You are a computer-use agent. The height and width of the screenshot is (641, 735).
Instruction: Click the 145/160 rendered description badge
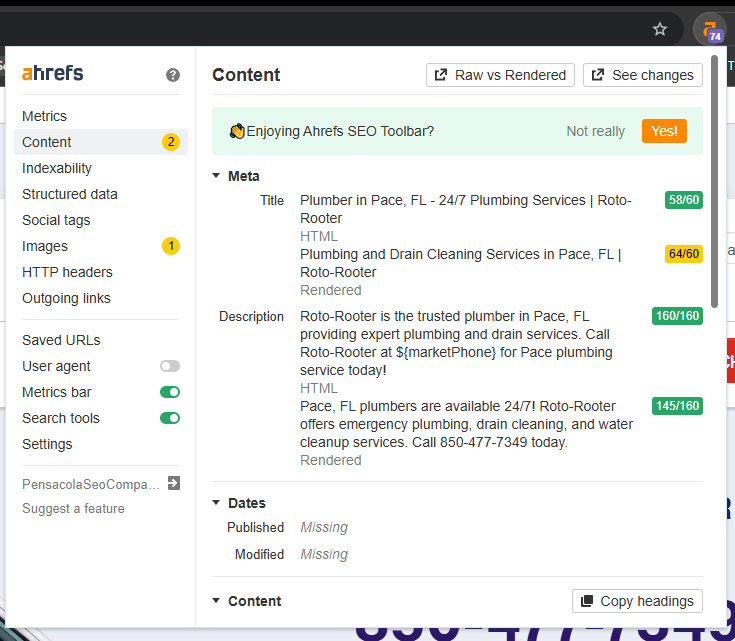click(677, 406)
